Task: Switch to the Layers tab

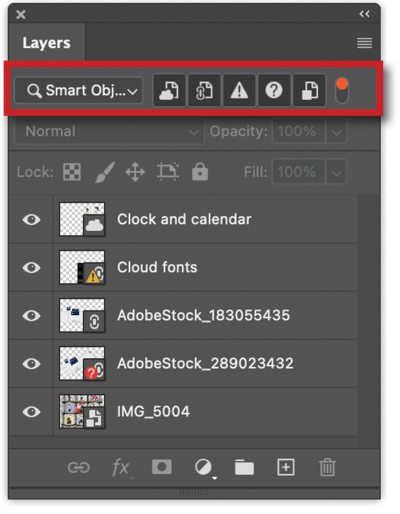Action: pos(46,43)
